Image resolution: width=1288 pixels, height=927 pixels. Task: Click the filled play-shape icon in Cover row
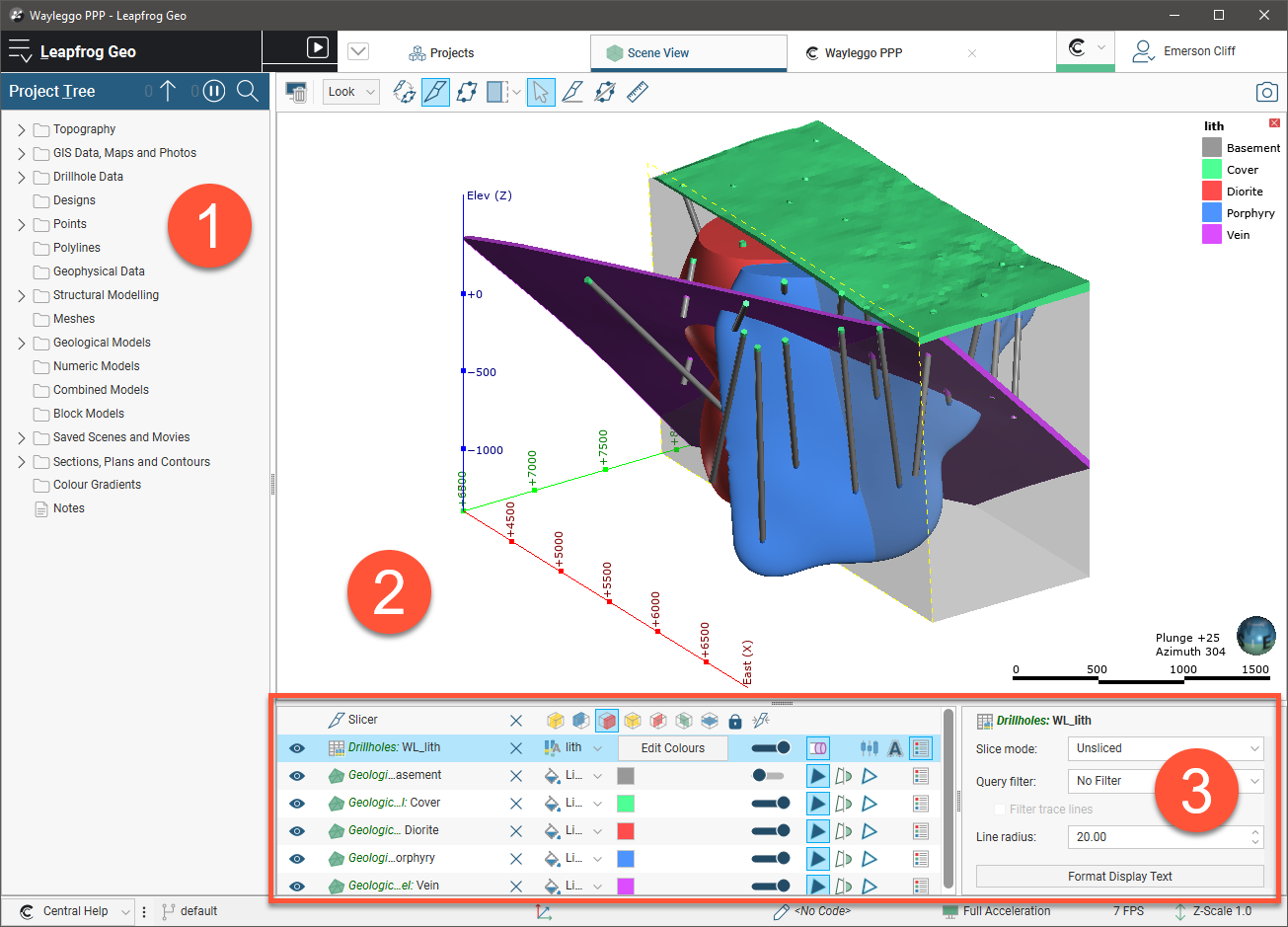coord(818,804)
